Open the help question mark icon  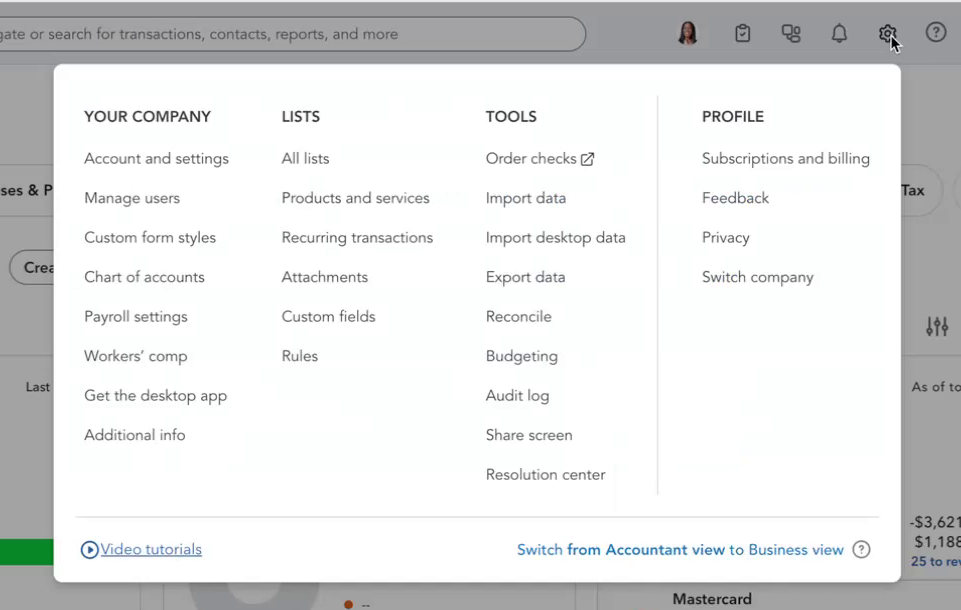(935, 33)
